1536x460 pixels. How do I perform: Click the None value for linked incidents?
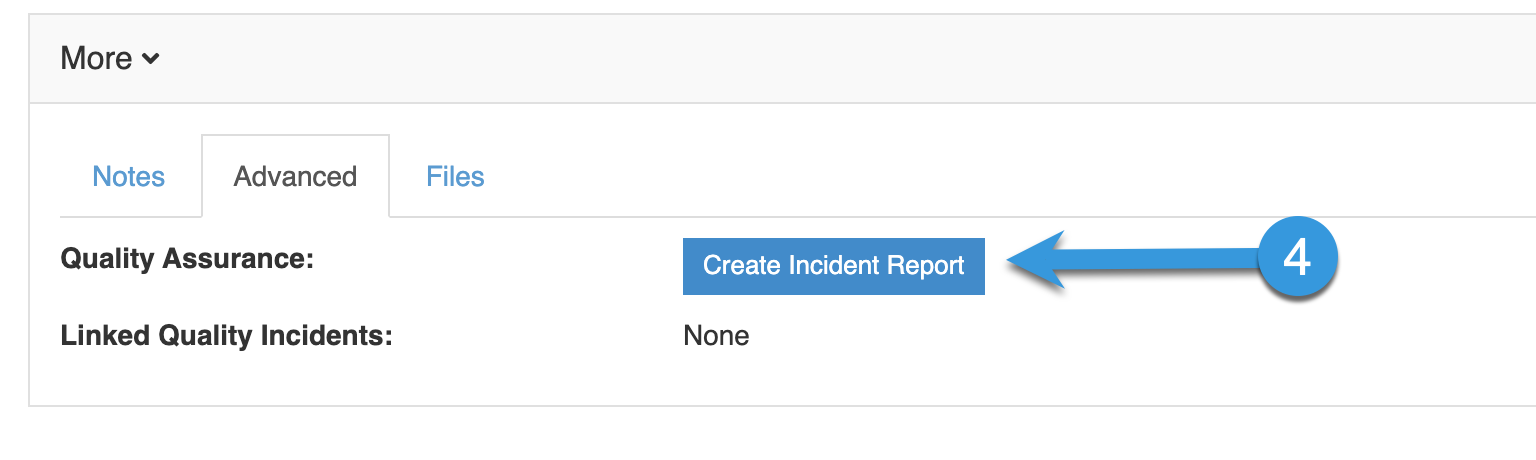pyautogui.click(x=716, y=336)
